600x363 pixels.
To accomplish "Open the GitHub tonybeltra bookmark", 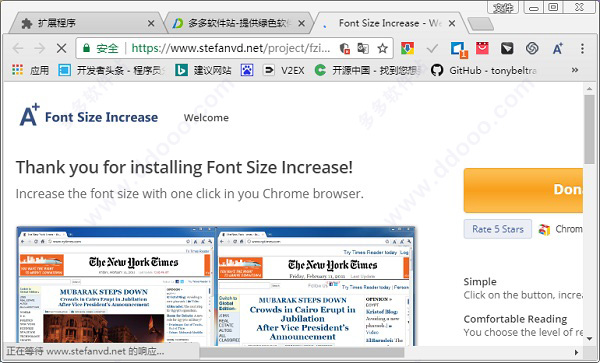I will pos(484,70).
